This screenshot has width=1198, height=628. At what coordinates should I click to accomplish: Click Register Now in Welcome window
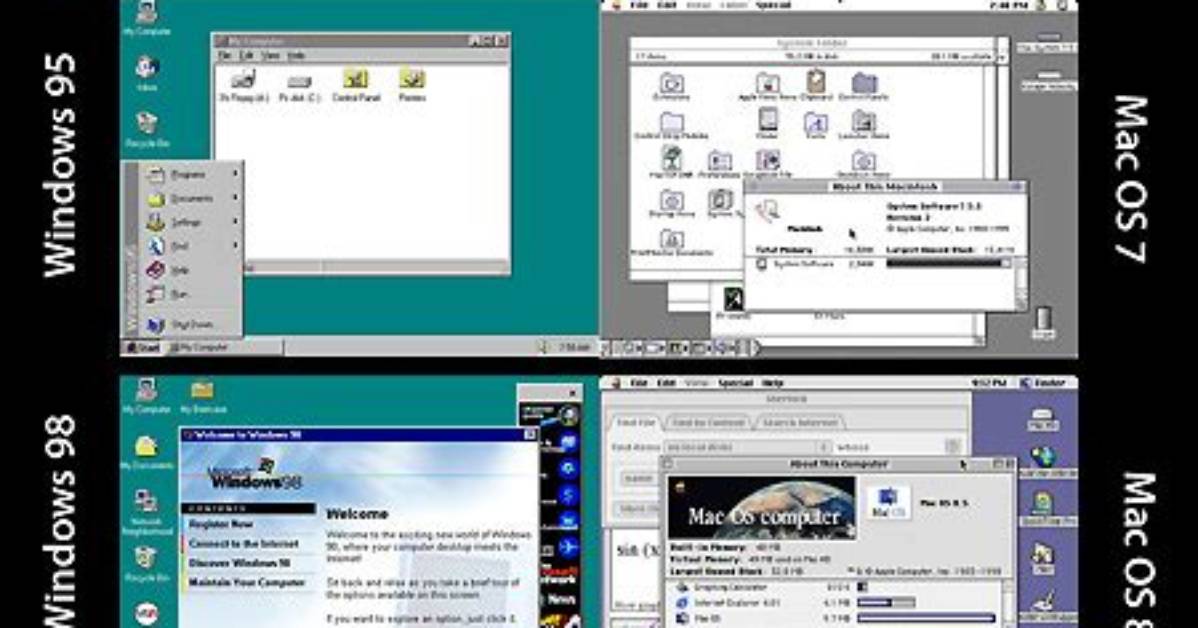(x=221, y=524)
